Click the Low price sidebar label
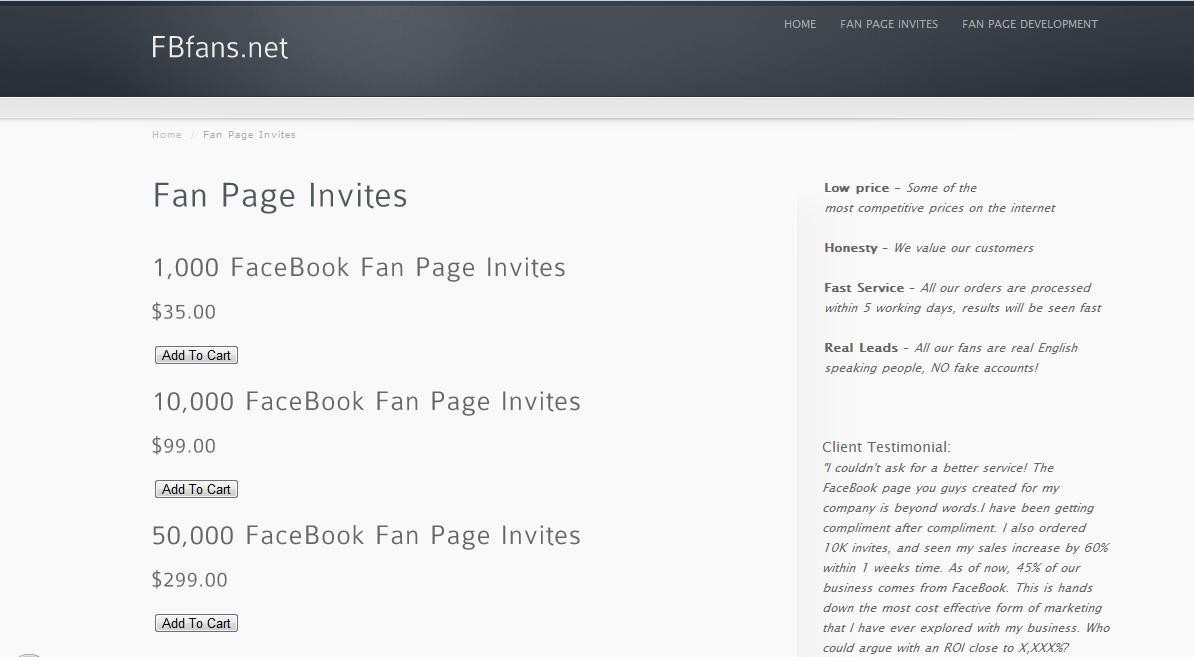Screen dimensions: 1194x661 [856, 188]
